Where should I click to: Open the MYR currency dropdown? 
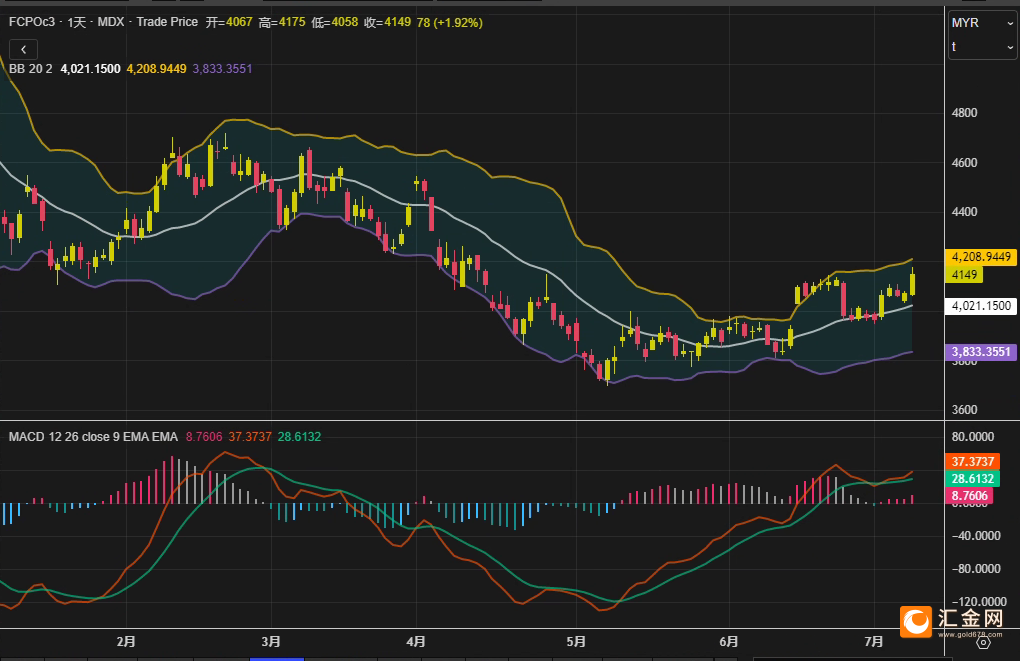(x=982, y=23)
